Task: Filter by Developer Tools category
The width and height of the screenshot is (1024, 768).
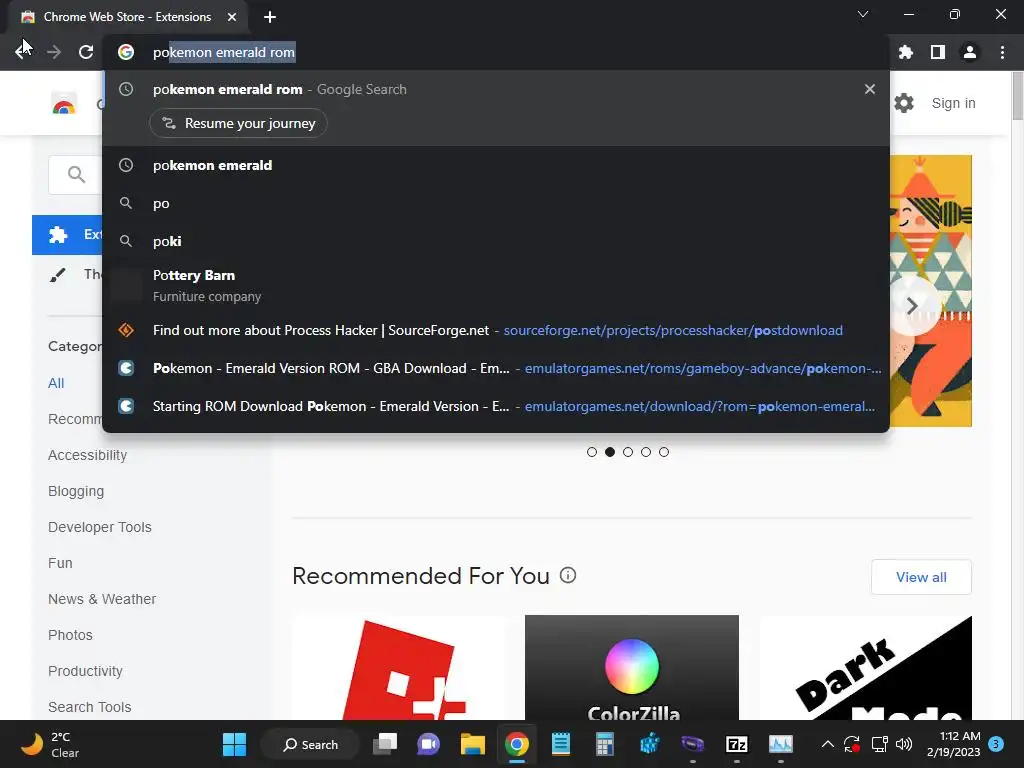Action: pos(100,527)
